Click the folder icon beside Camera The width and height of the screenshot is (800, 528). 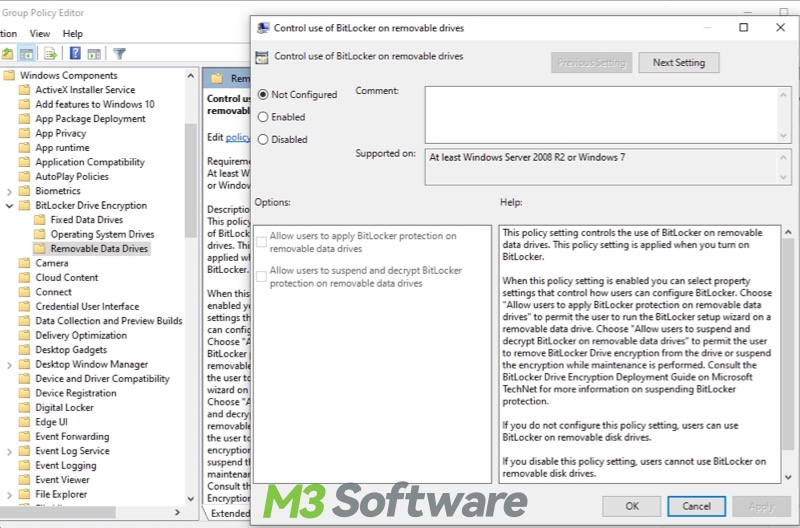tap(24, 263)
